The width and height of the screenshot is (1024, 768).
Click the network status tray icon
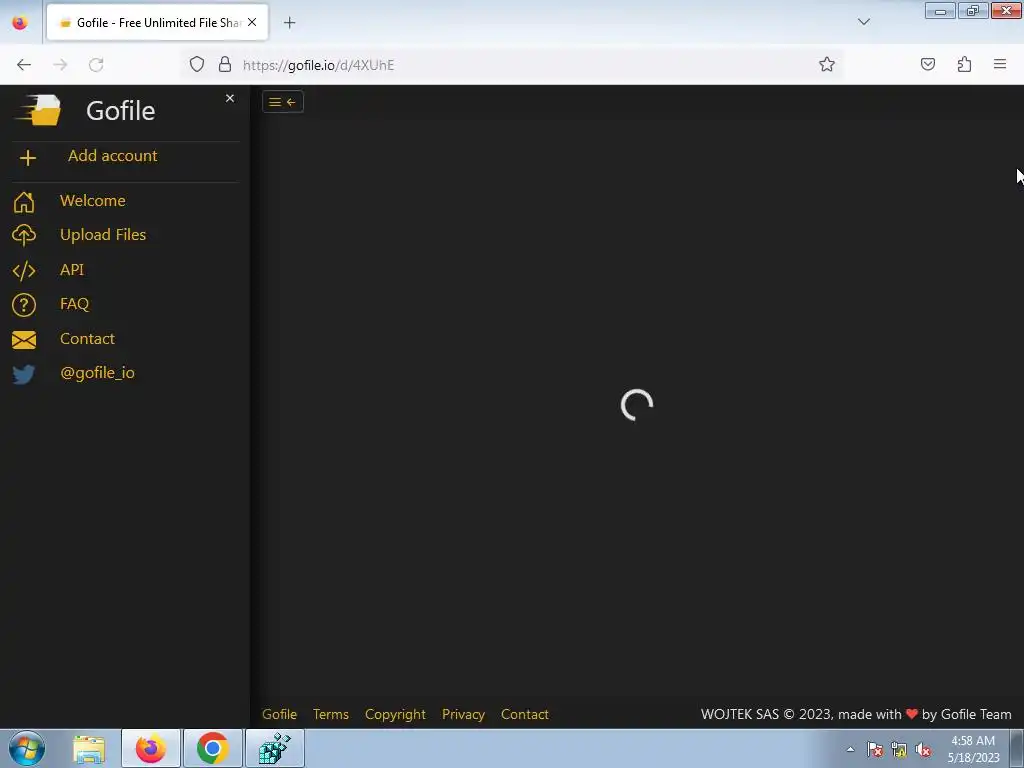click(x=899, y=750)
